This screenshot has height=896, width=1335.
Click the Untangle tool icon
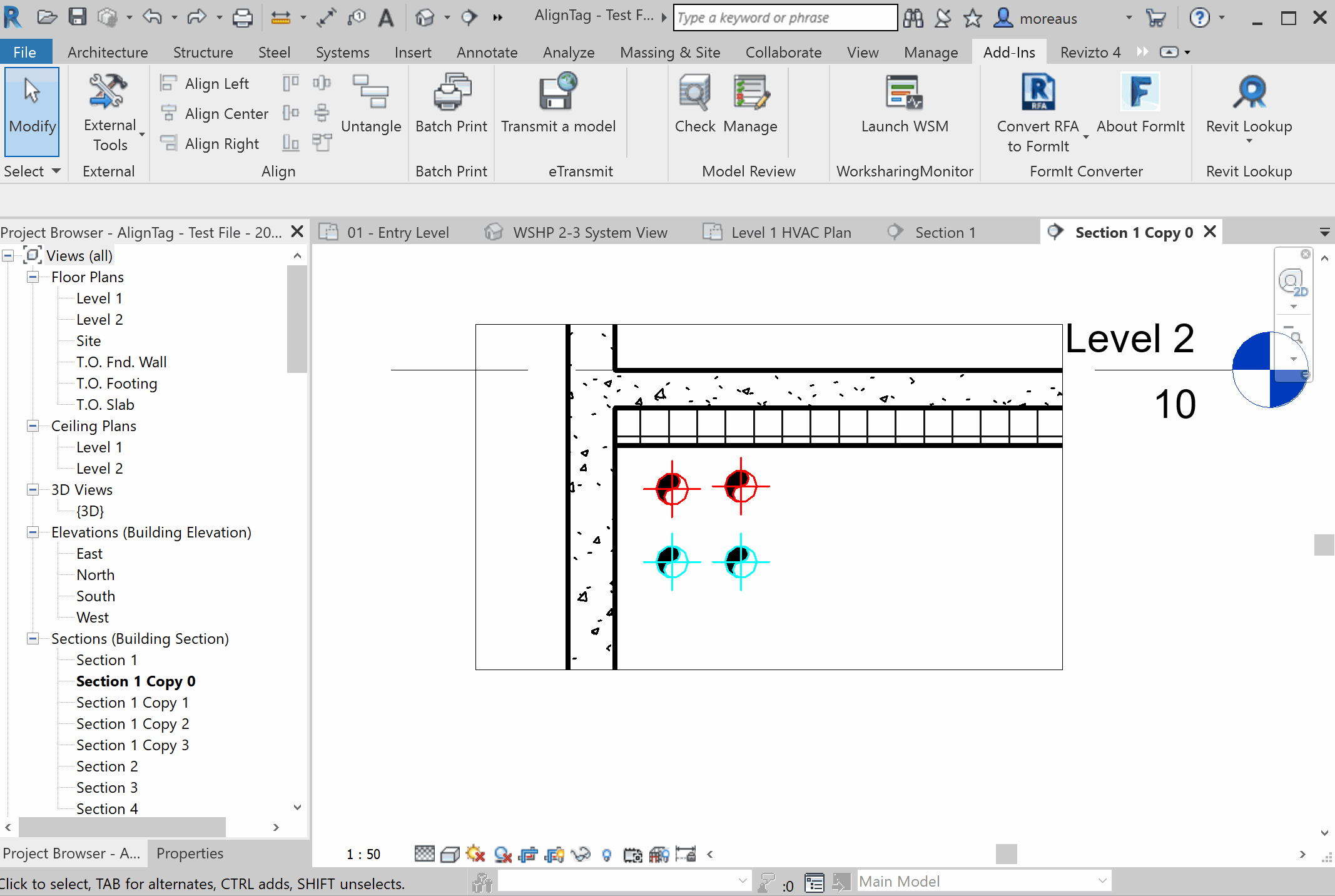tap(370, 93)
